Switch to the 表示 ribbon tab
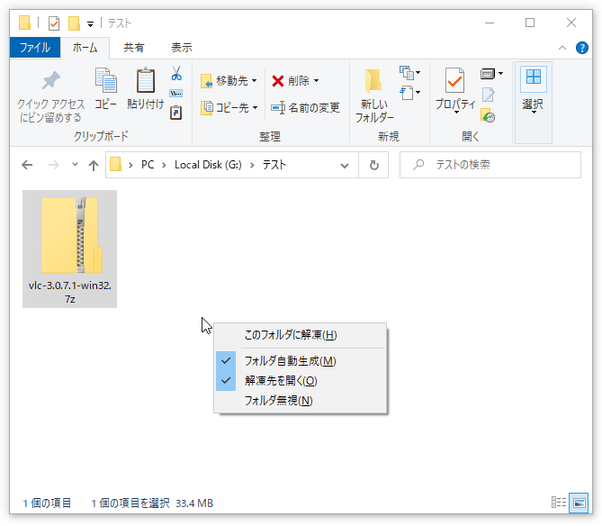 (x=181, y=48)
